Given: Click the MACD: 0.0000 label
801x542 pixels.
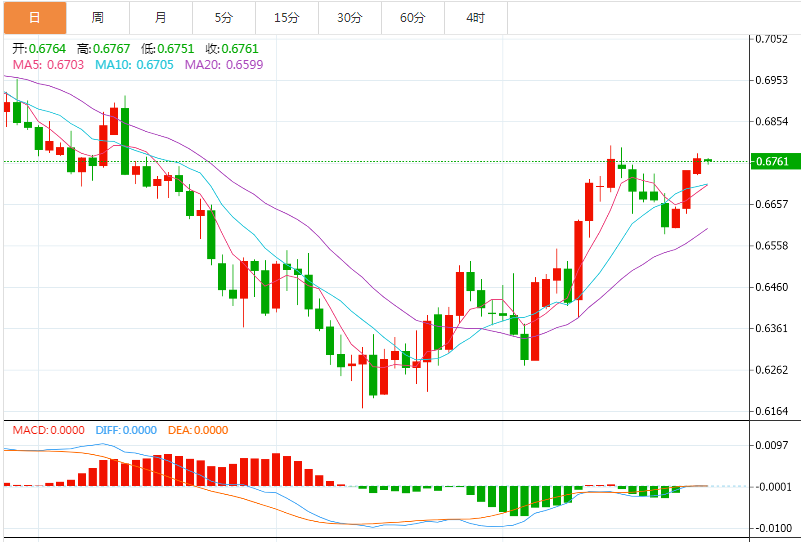Looking at the screenshot, I should click(x=49, y=430).
